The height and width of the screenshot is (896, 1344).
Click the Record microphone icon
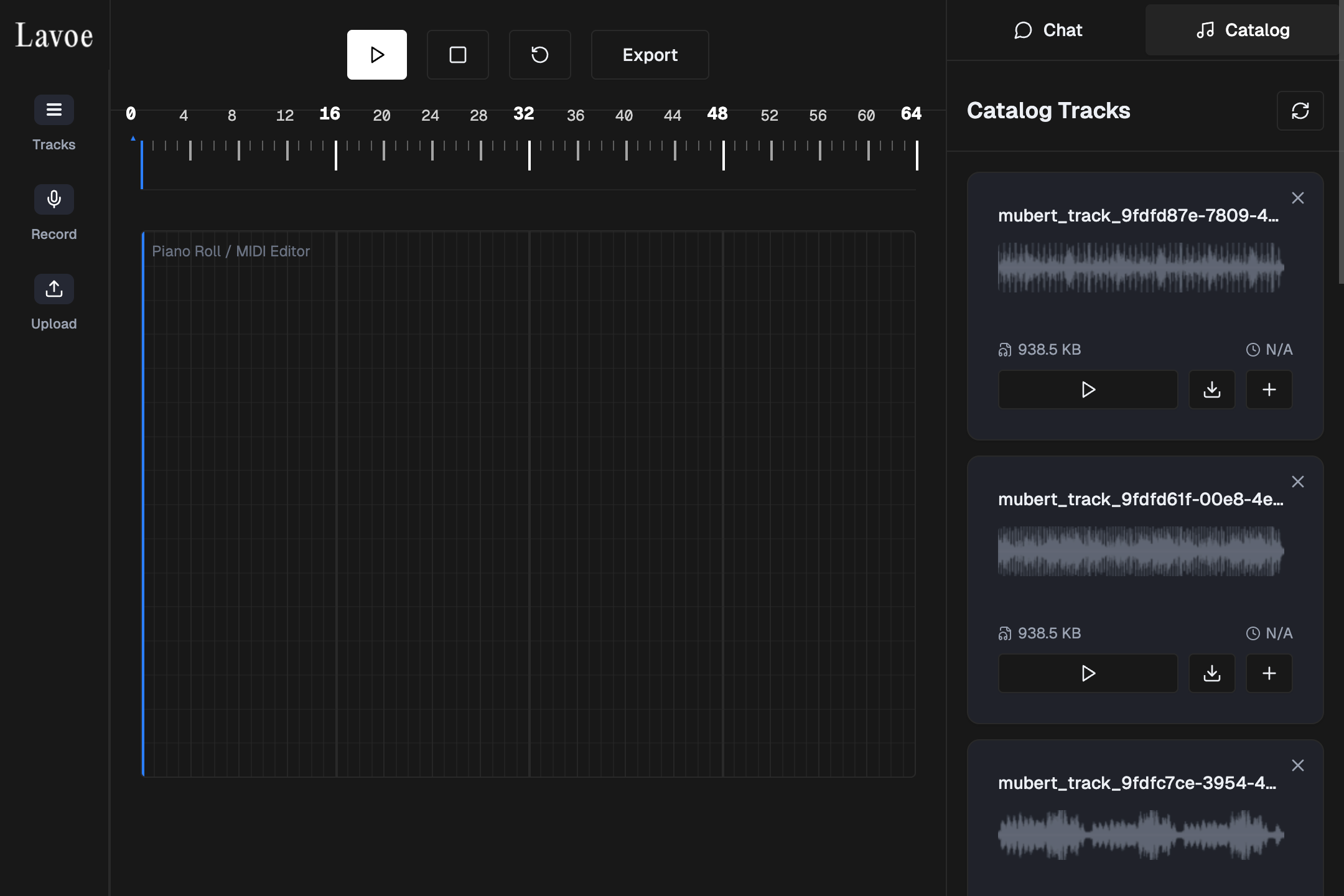click(x=54, y=200)
